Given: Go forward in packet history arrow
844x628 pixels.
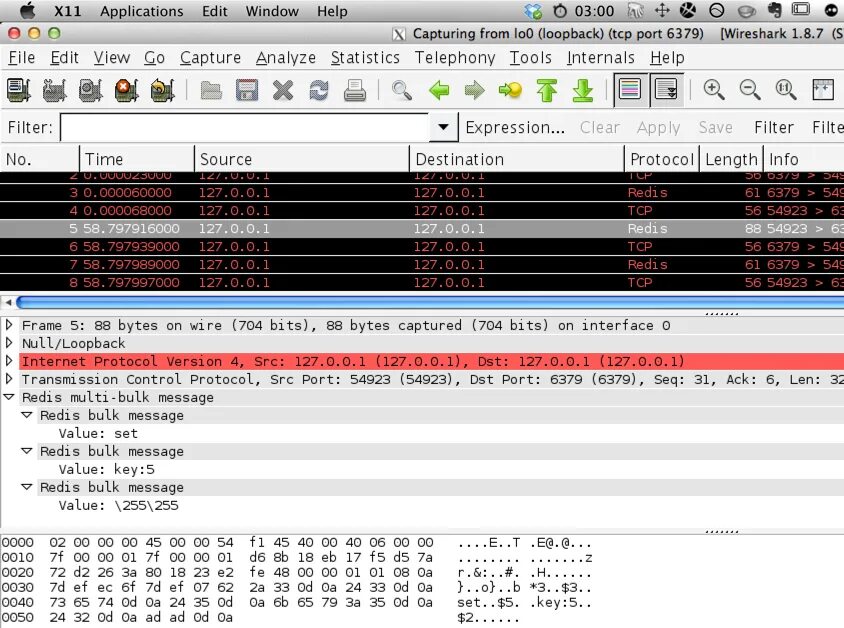Looking at the screenshot, I should point(474,90).
